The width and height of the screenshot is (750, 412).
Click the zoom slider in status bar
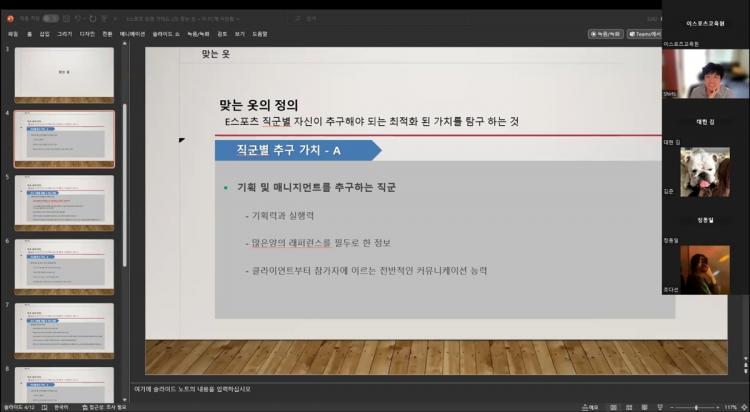[695, 407]
